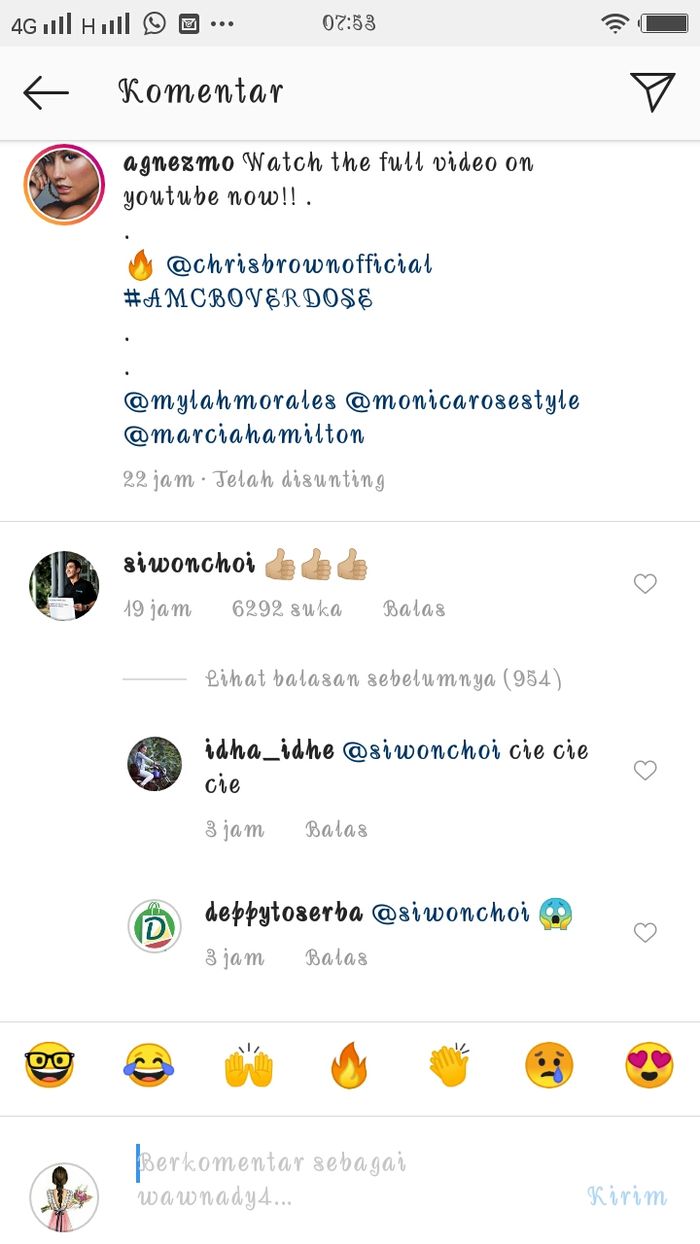Insert the raised hands emoji

click(x=249, y=1066)
